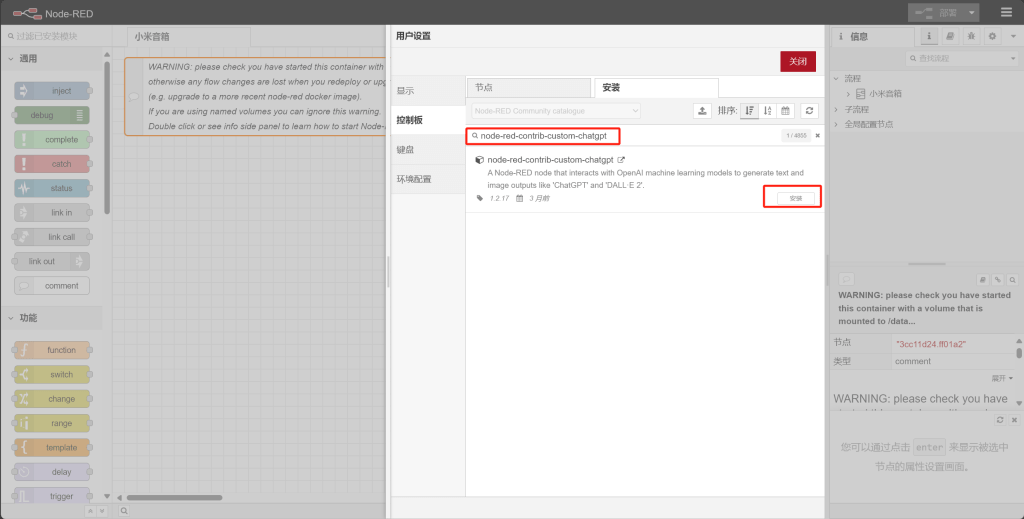
Task: Select the template node in palette
Action: tap(52, 447)
